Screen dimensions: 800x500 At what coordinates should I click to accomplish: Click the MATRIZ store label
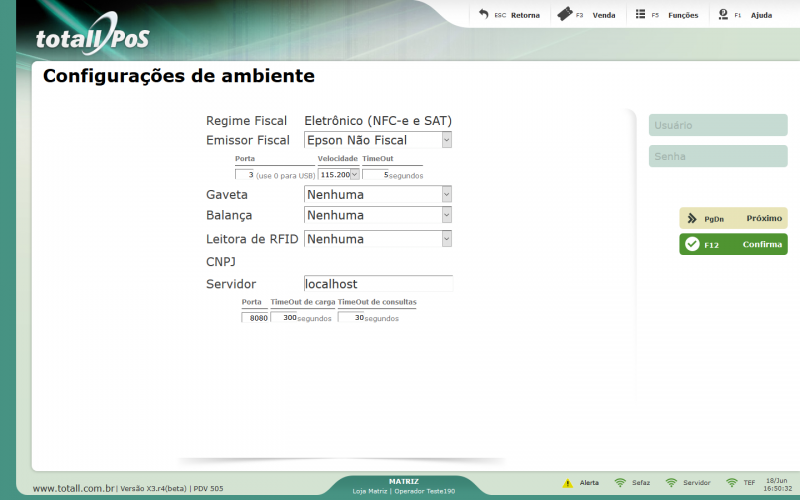(x=404, y=482)
